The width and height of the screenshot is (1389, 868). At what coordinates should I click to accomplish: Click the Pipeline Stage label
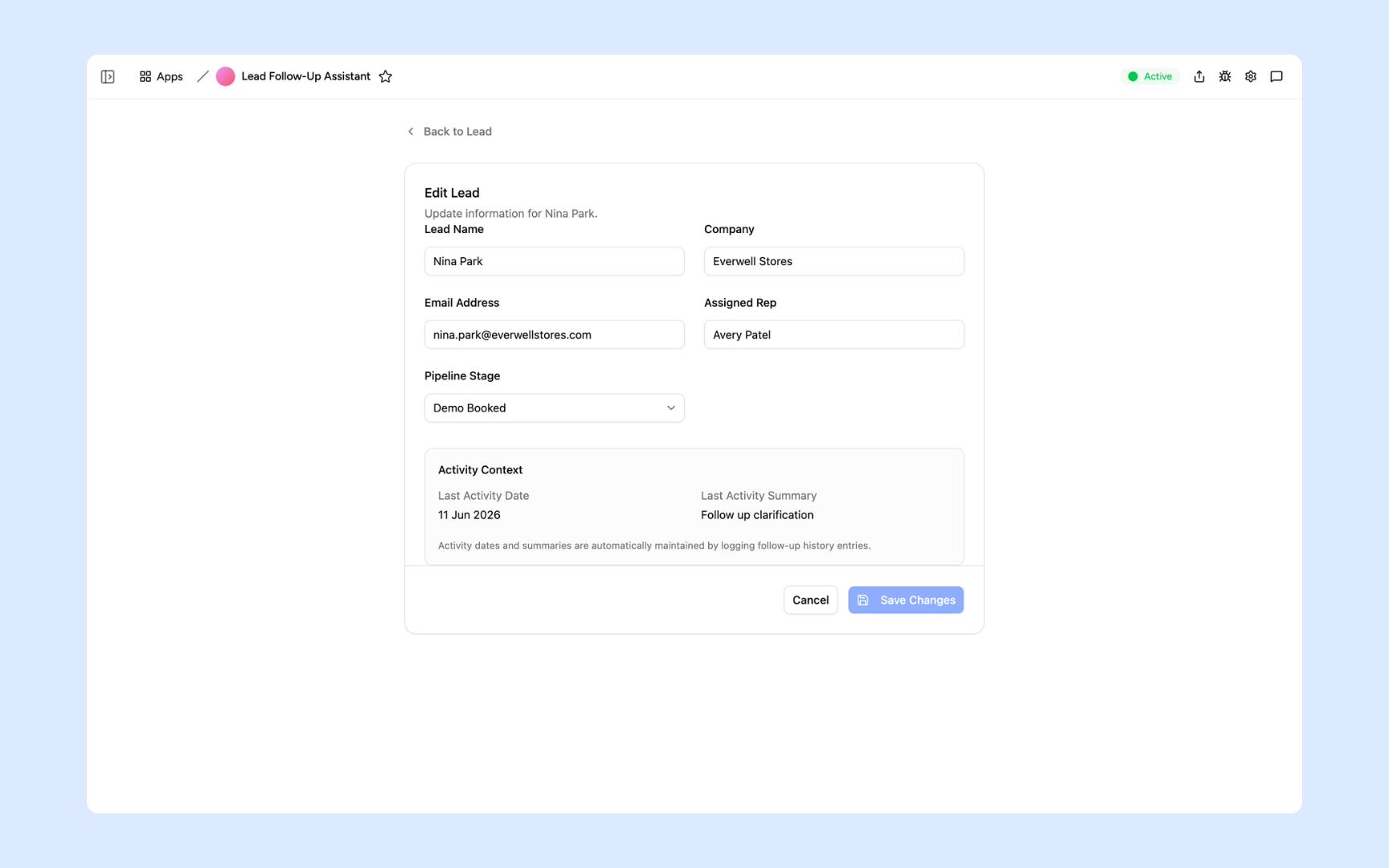(462, 376)
